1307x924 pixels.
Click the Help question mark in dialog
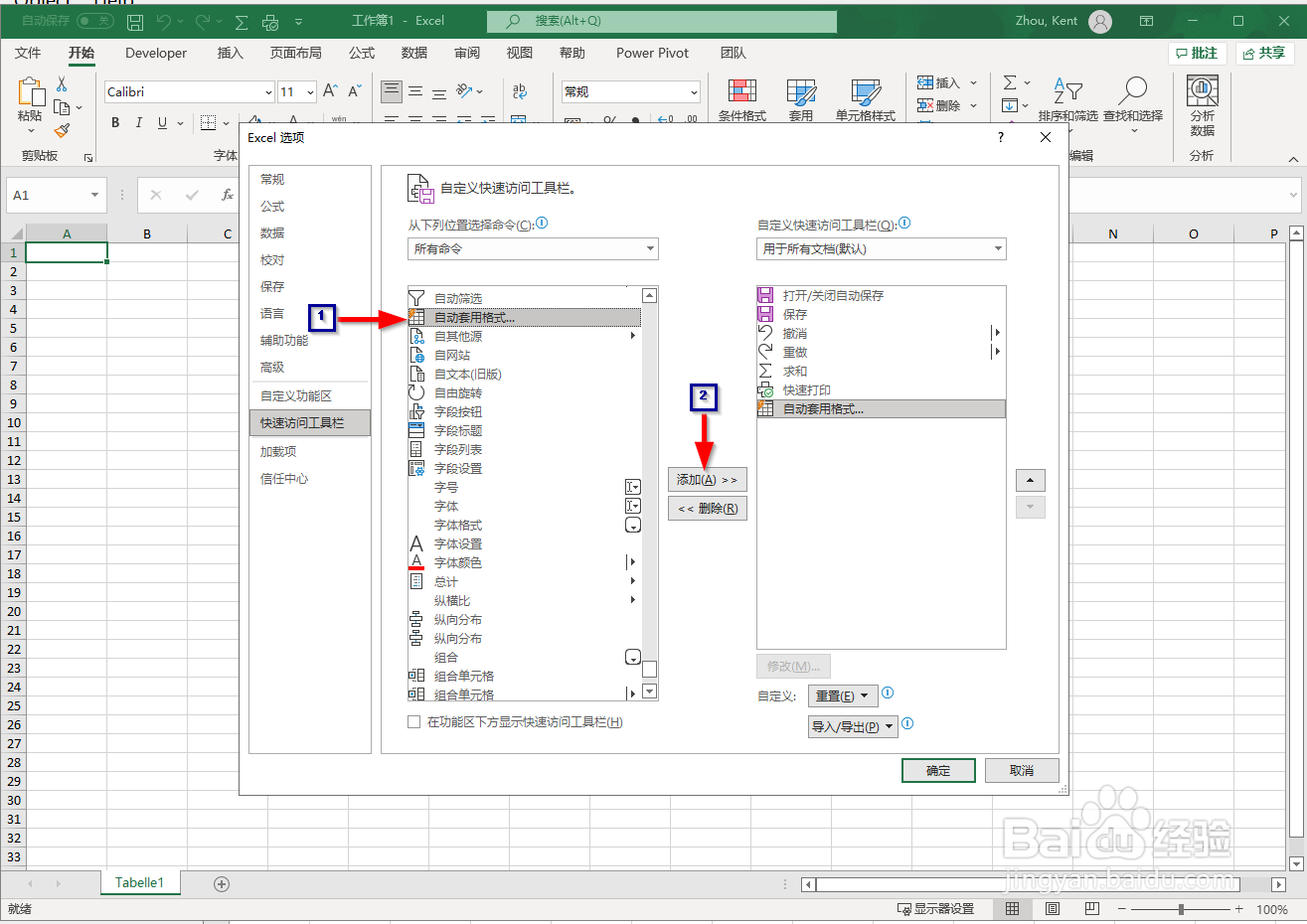[1001, 137]
